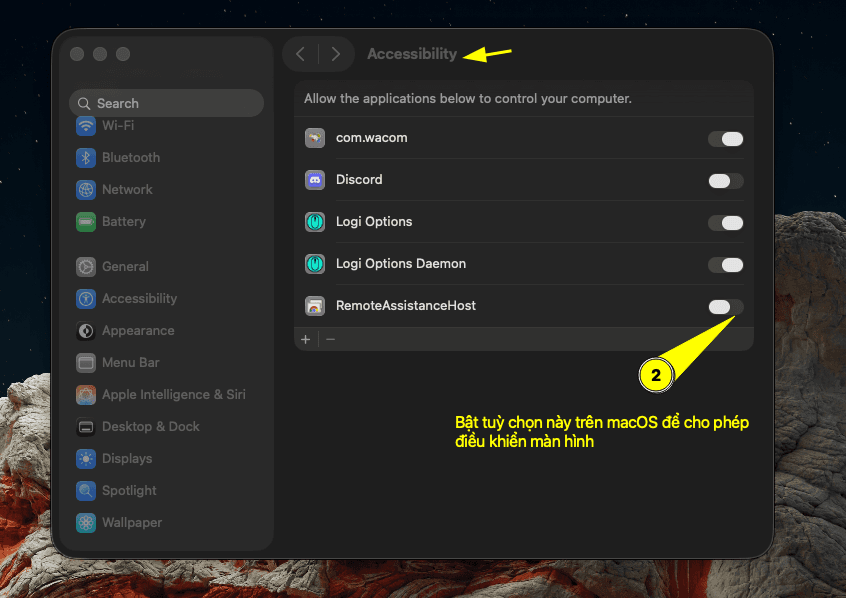Navigate back using the left chevron

[301, 53]
